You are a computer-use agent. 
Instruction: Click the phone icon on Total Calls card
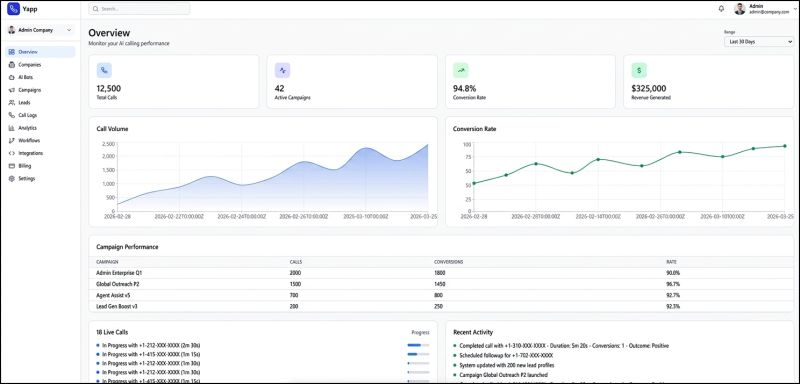(x=104, y=70)
